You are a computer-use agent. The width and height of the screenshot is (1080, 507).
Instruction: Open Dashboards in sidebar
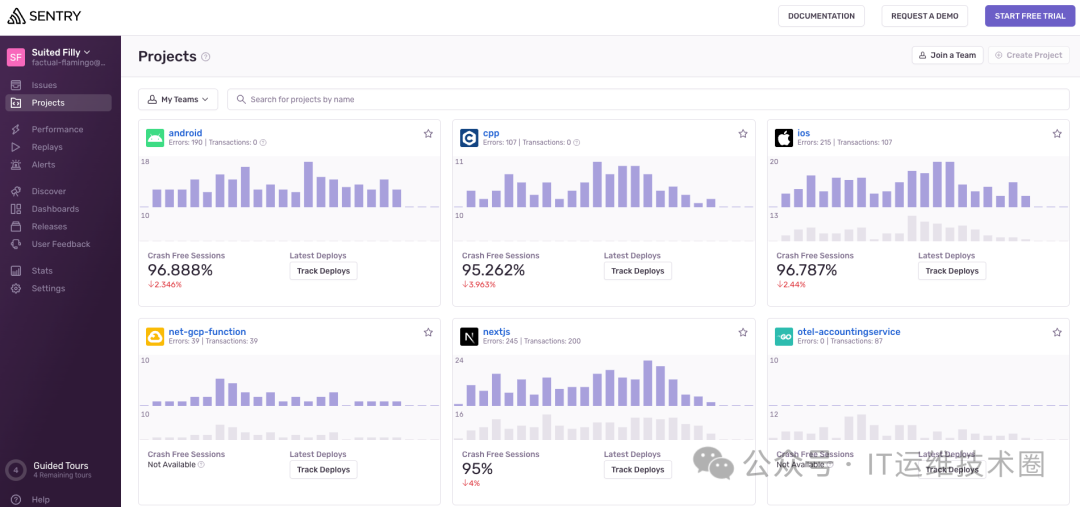click(55, 209)
